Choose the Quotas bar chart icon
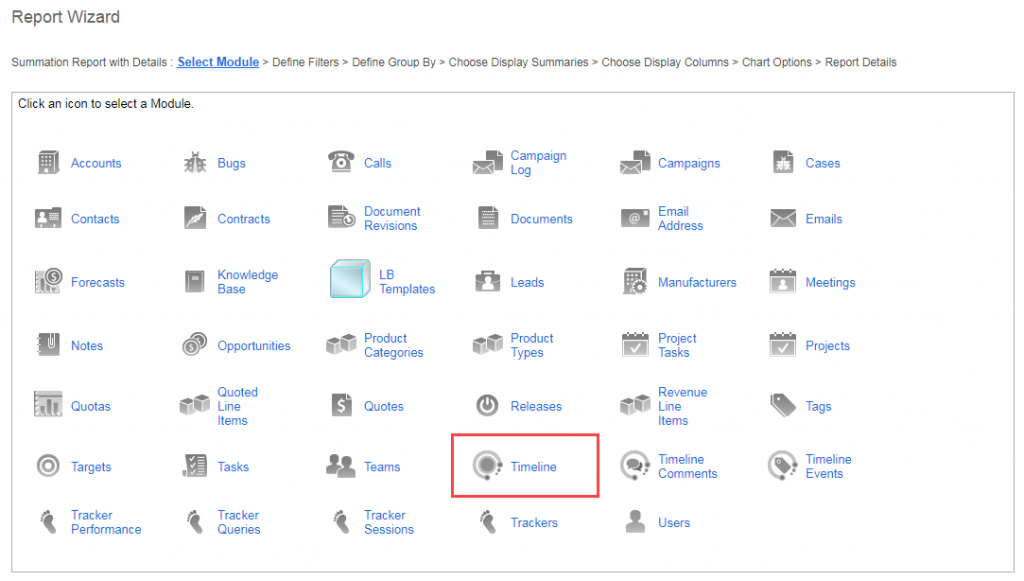This screenshot has width=1024, height=581. (48, 406)
